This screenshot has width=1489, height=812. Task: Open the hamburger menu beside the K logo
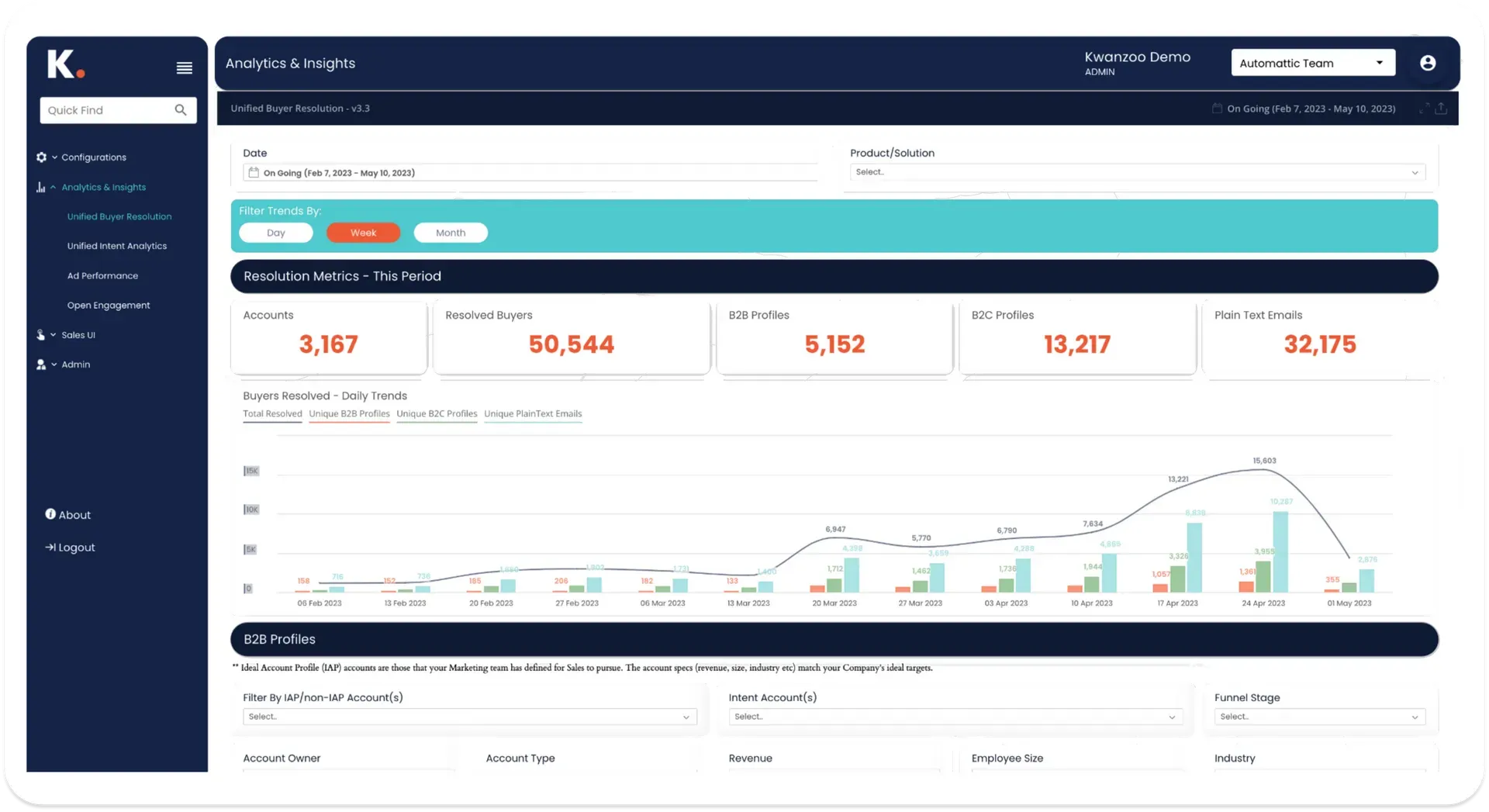coord(184,68)
